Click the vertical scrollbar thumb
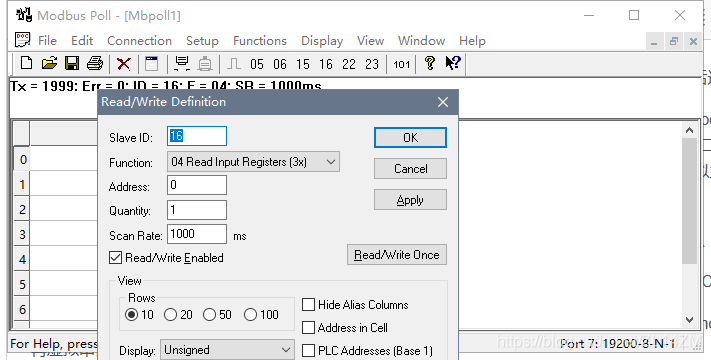This screenshot has width=711, height=360. [x=690, y=201]
